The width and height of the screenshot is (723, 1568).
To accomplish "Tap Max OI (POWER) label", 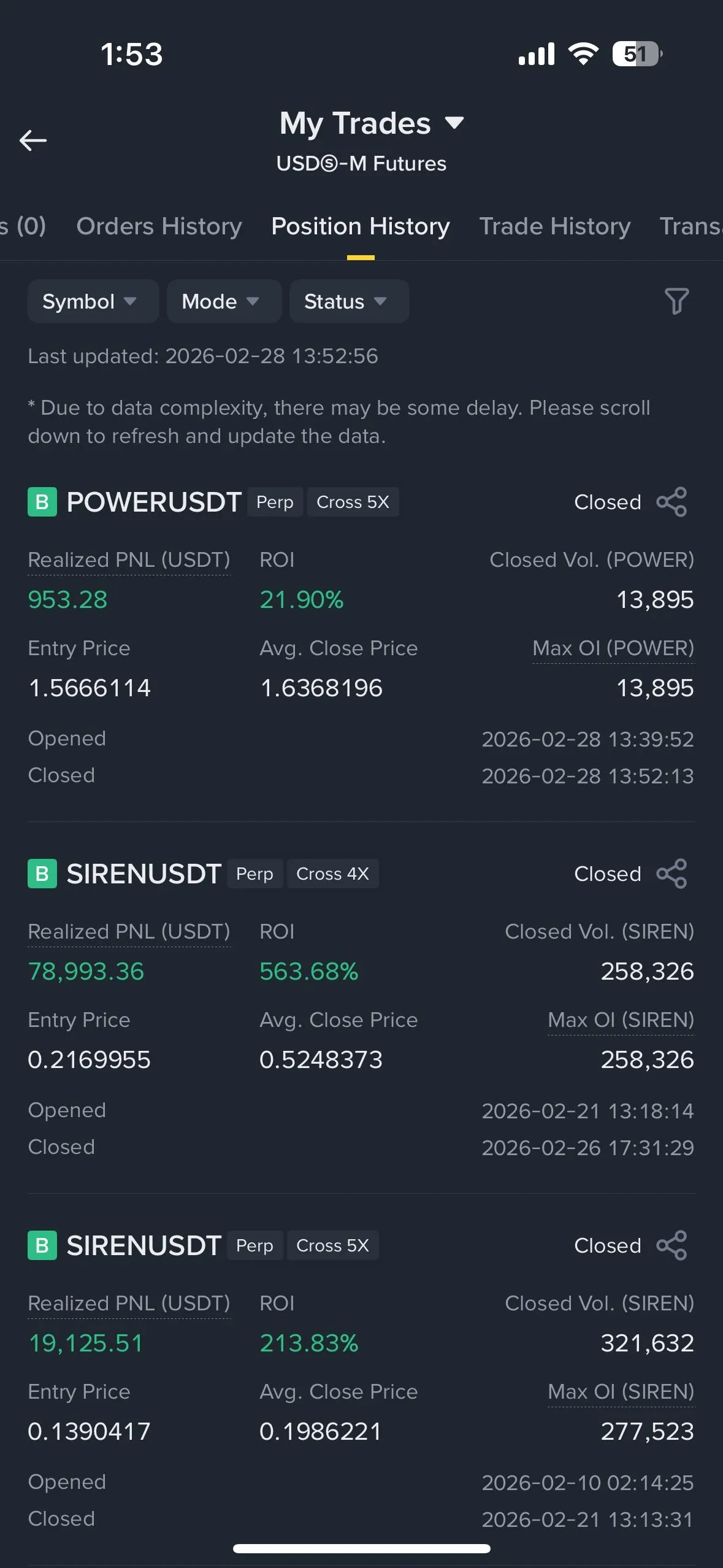I will click(x=613, y=648).
